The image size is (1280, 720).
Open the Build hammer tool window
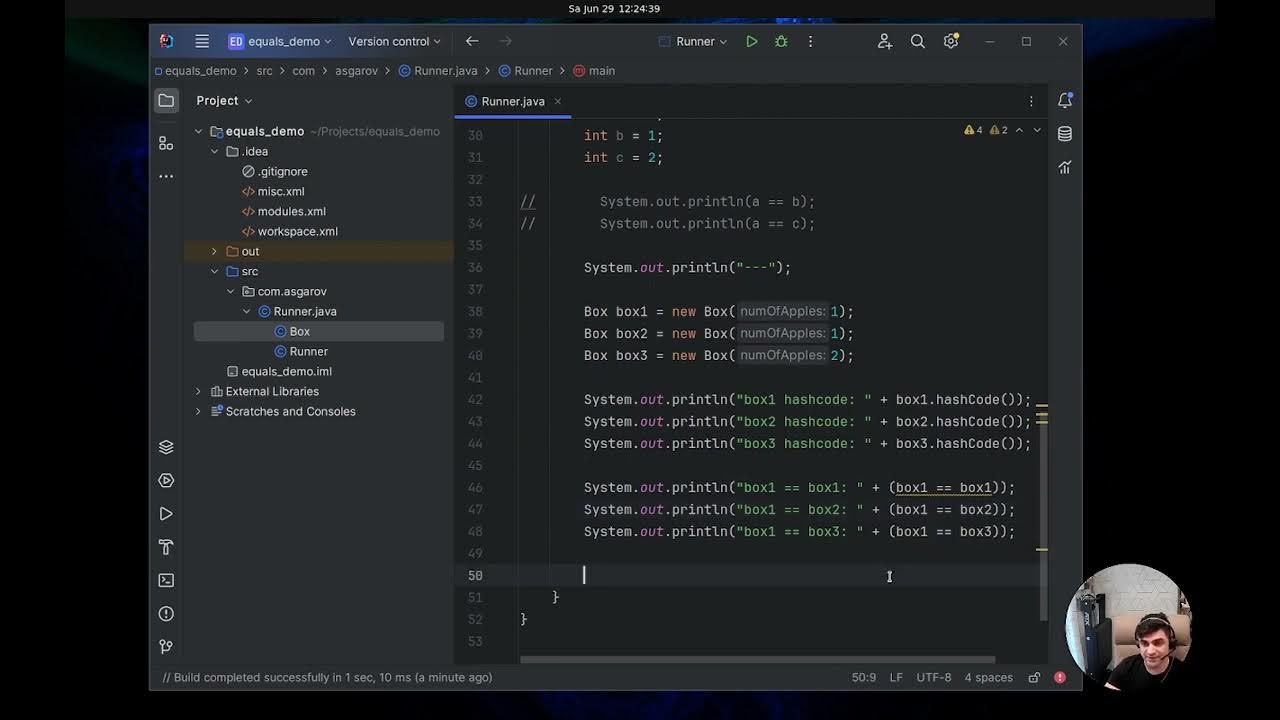[x=166, y=547]
